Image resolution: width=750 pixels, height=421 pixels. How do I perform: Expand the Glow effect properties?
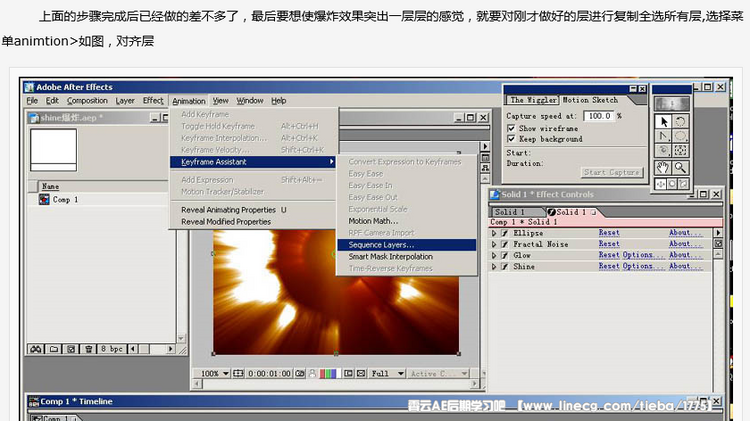click(494, 255)
